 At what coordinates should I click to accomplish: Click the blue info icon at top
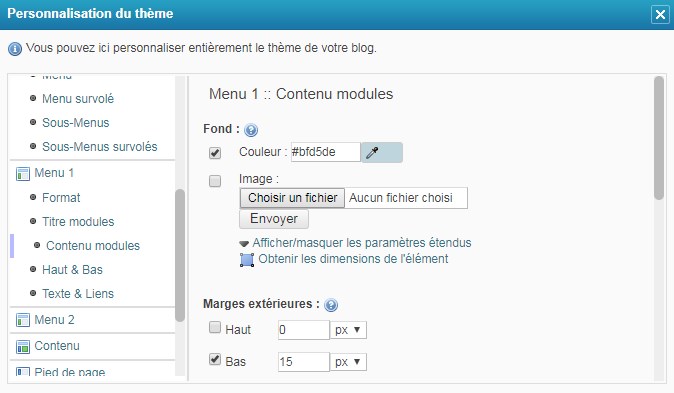point(15,49)
